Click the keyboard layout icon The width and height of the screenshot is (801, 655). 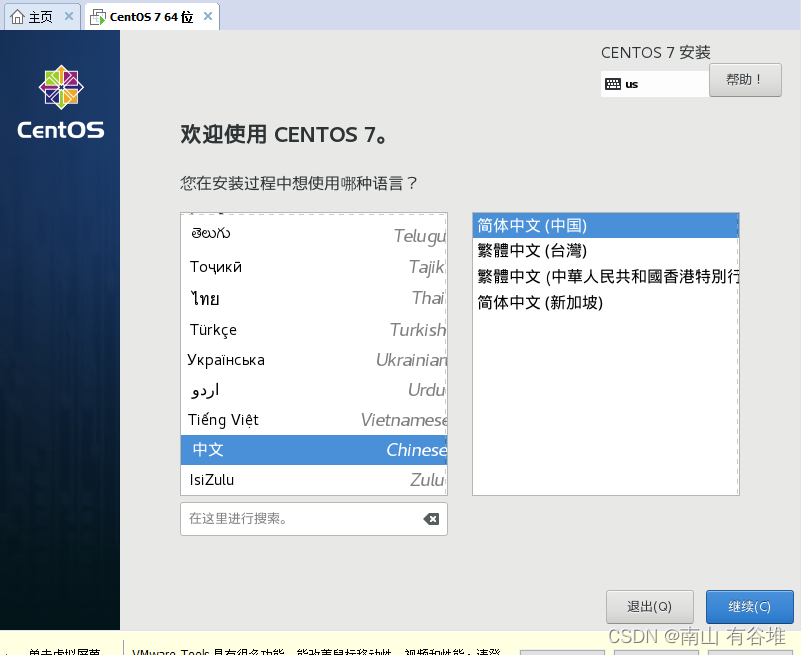612,84
